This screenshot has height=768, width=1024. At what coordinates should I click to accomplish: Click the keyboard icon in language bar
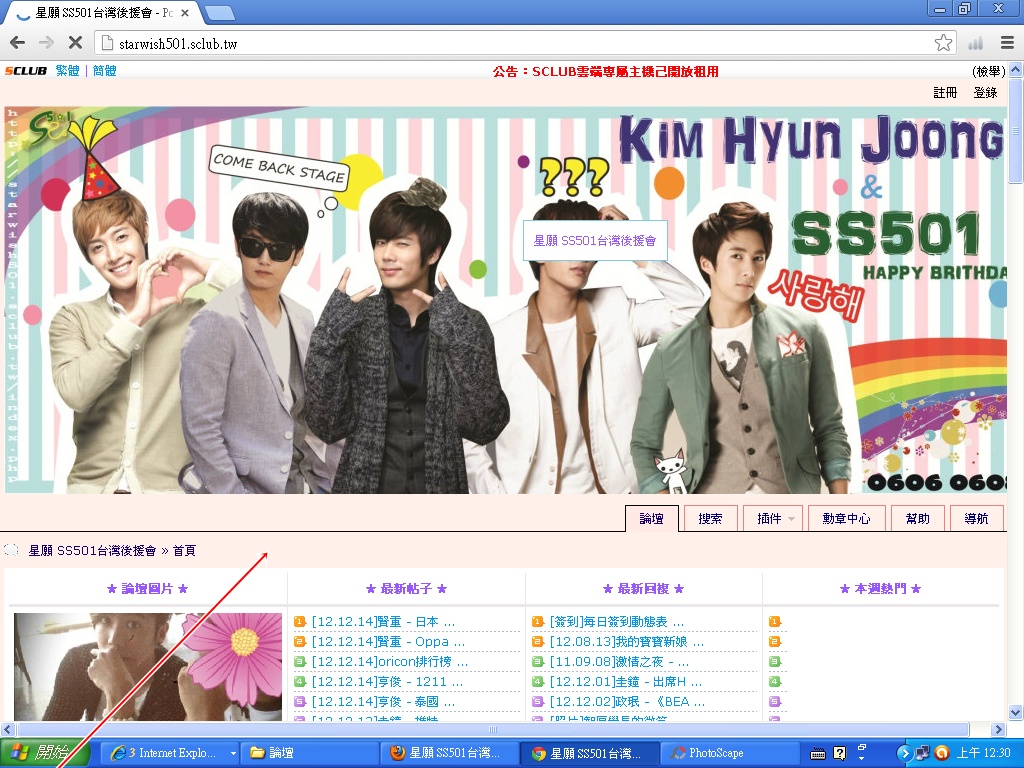tap(818, 754)
